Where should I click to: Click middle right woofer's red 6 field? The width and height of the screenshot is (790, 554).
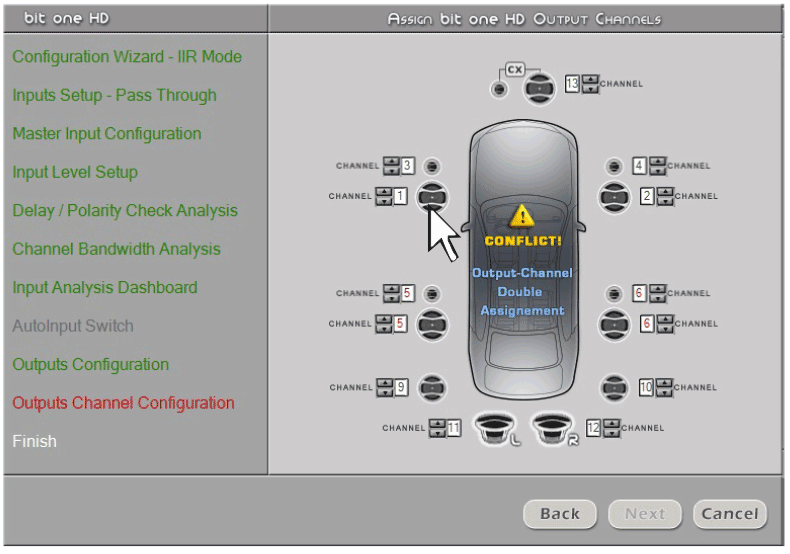[646, 323]
